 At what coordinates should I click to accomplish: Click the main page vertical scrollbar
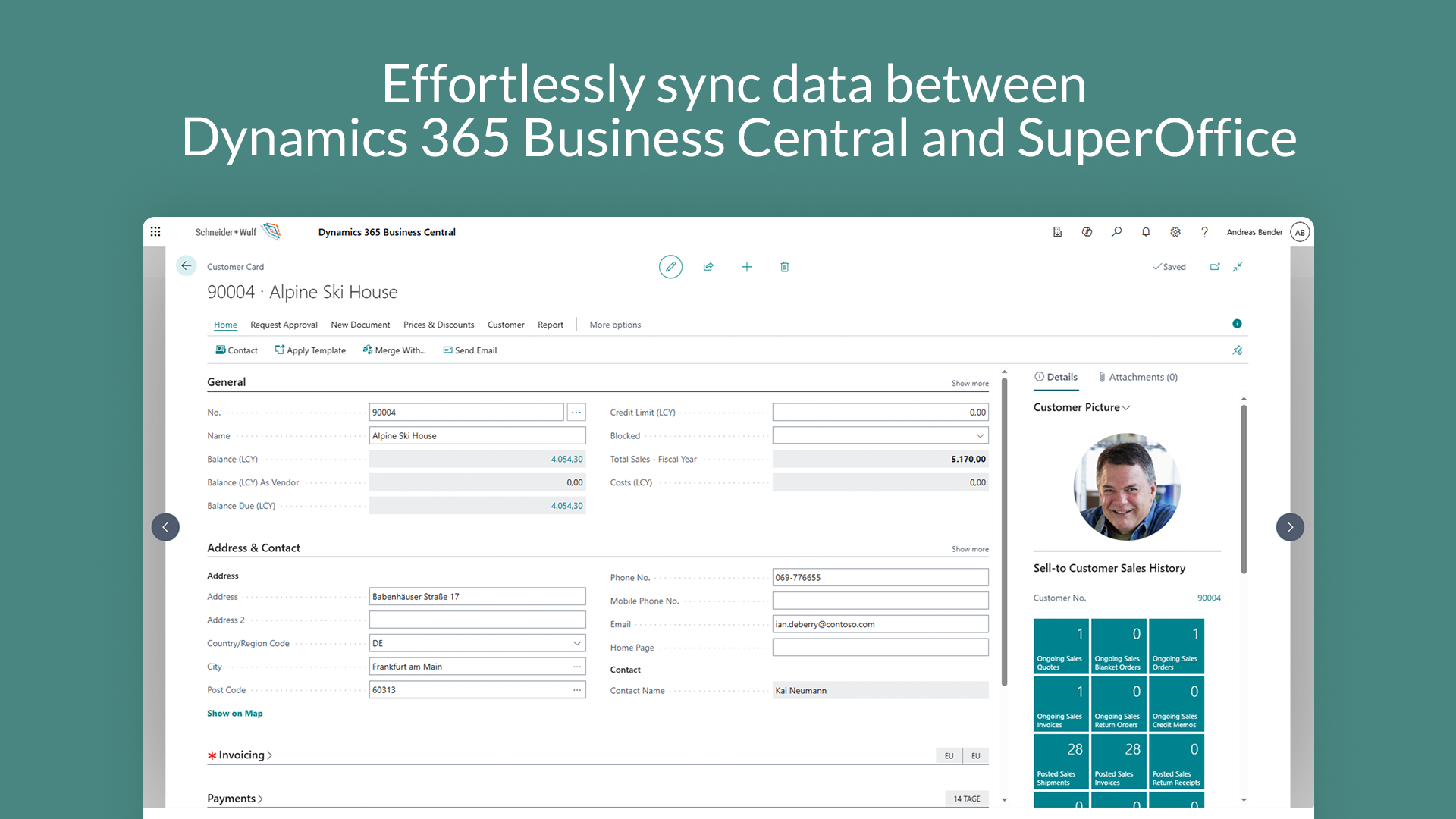(1005, 531)
